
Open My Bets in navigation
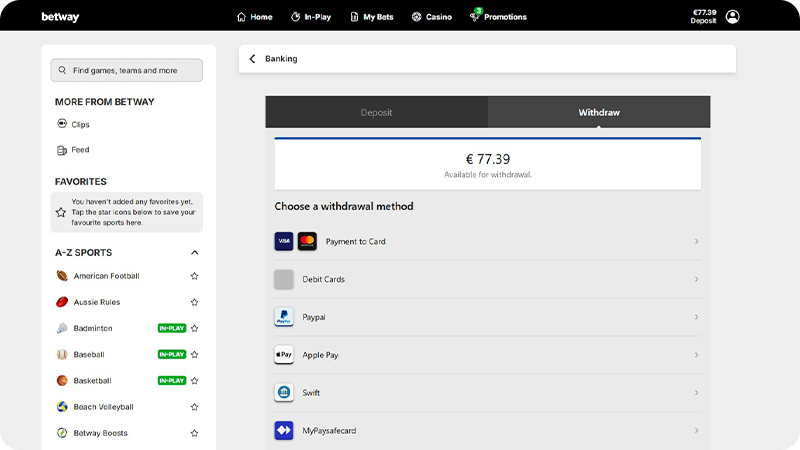(x=371, y=17)
